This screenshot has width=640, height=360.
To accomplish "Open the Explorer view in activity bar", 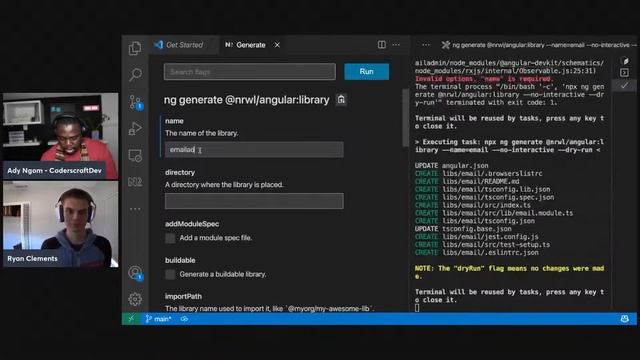I will pyautogui.click(x=135, y=48).
